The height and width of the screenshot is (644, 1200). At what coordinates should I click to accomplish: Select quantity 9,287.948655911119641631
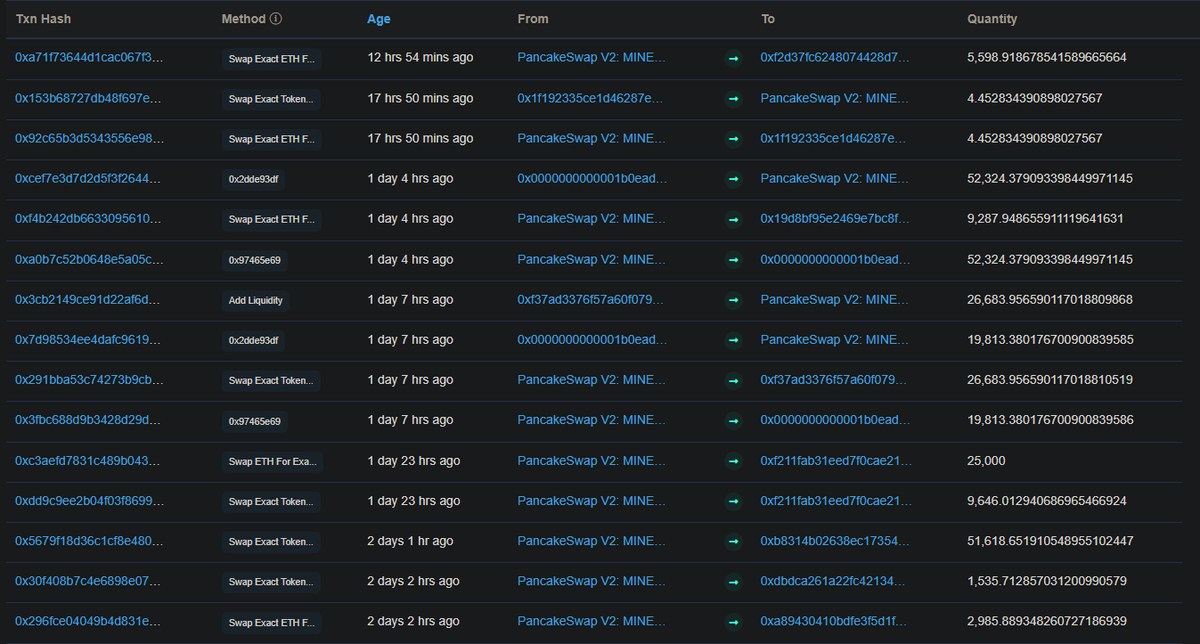point(1045,219)
